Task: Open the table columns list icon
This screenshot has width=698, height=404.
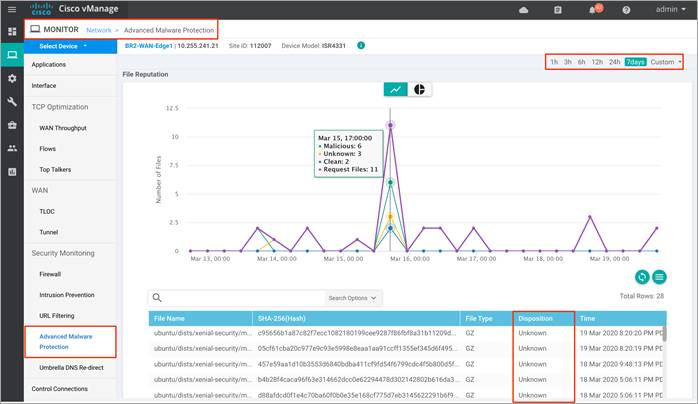Action: coord(659,277)
